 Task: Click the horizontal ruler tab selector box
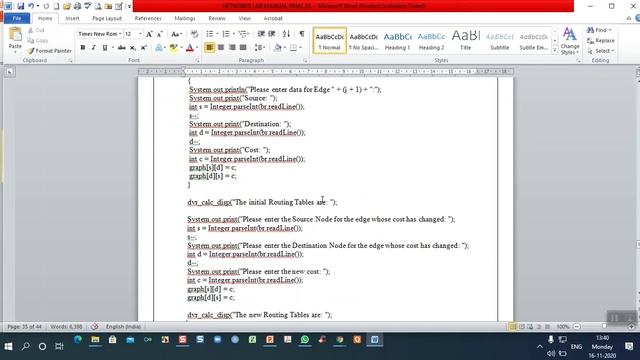coord(9,72)
